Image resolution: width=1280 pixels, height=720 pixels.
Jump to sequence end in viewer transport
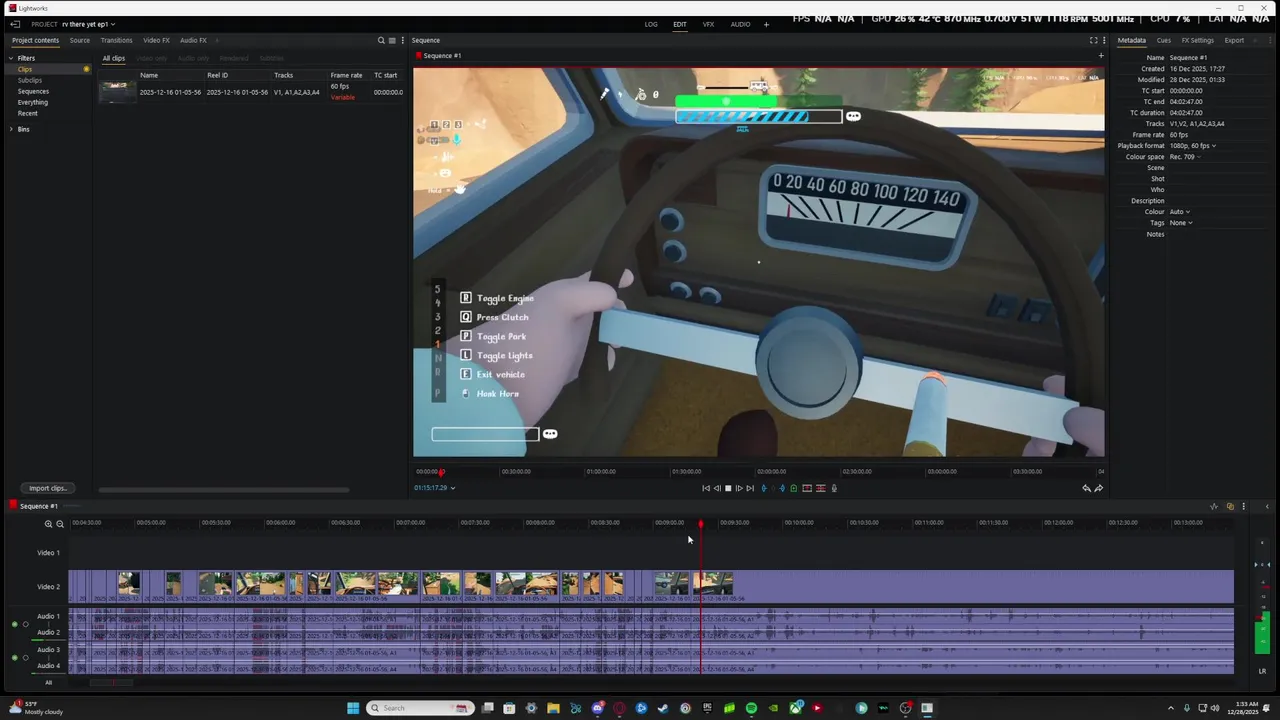point(750,488)
